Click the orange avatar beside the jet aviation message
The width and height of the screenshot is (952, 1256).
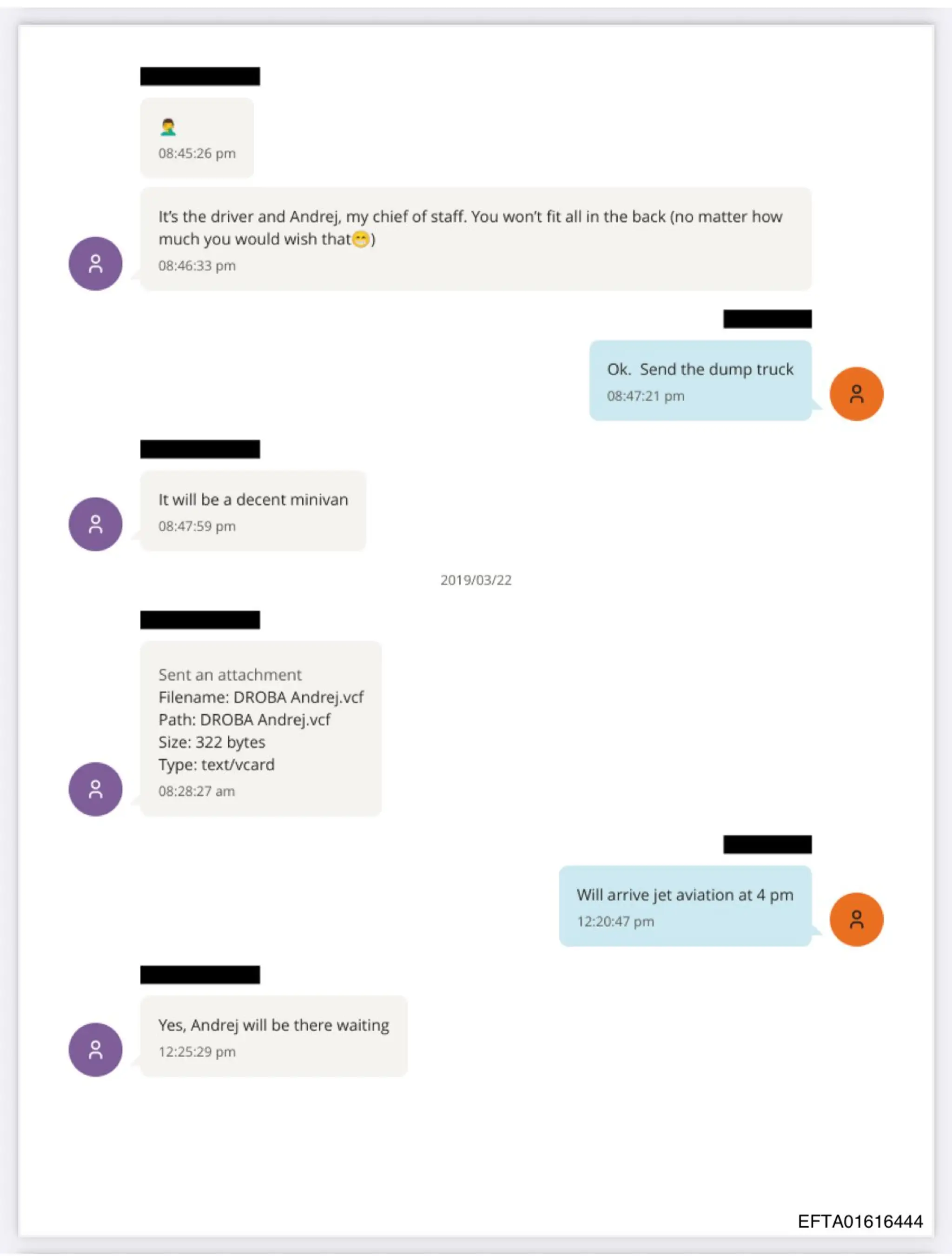[x=856, y=919]
